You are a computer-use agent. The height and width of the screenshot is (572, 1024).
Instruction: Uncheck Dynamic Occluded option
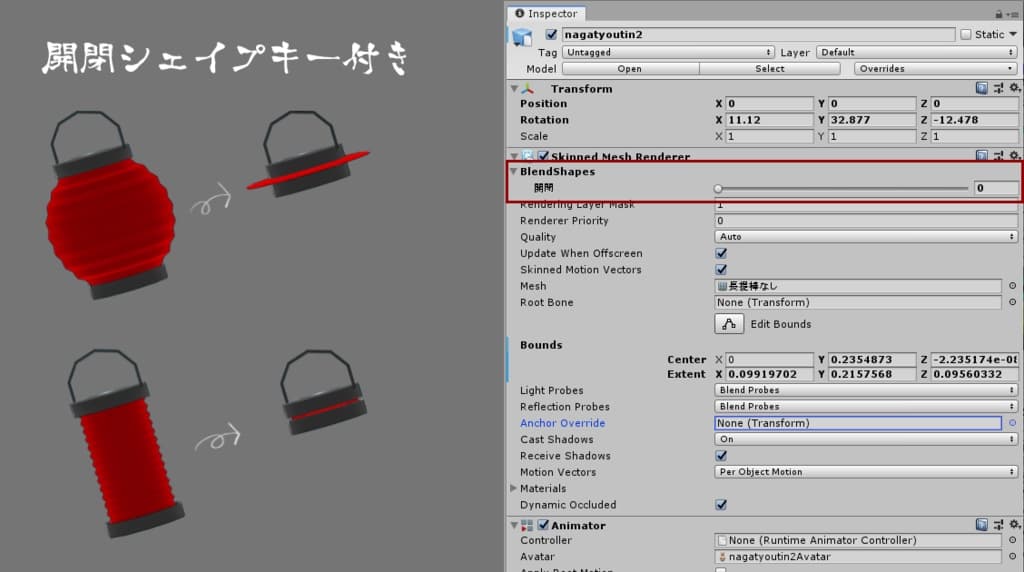pos(721,505)
